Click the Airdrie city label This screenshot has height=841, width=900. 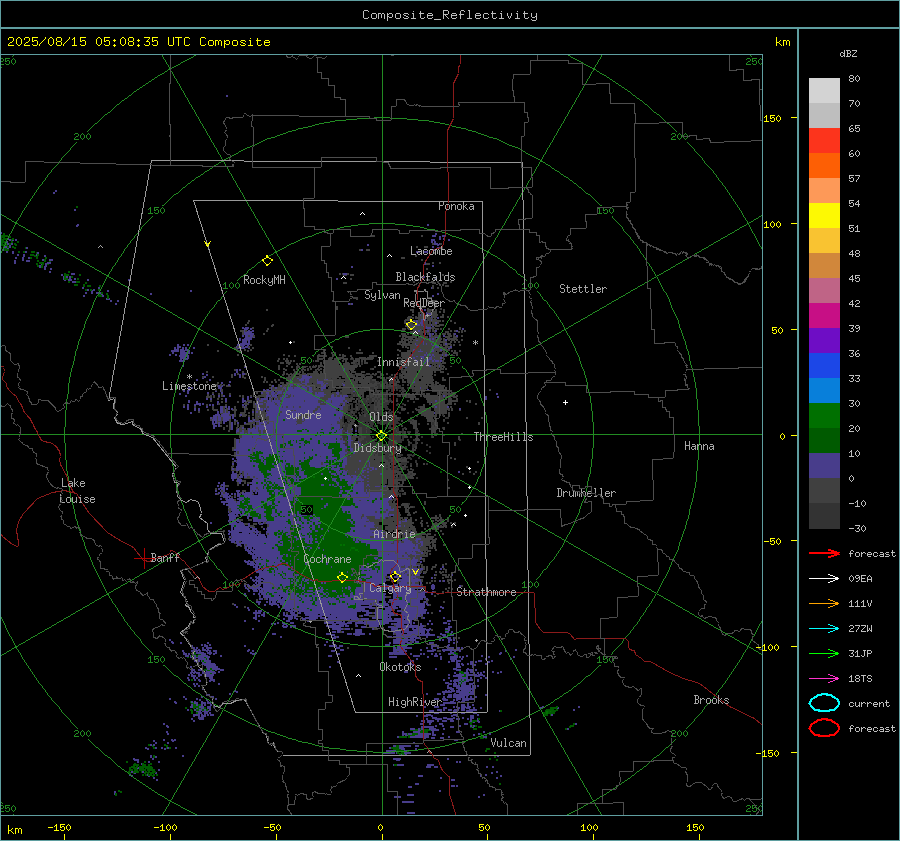coord(394,534)
